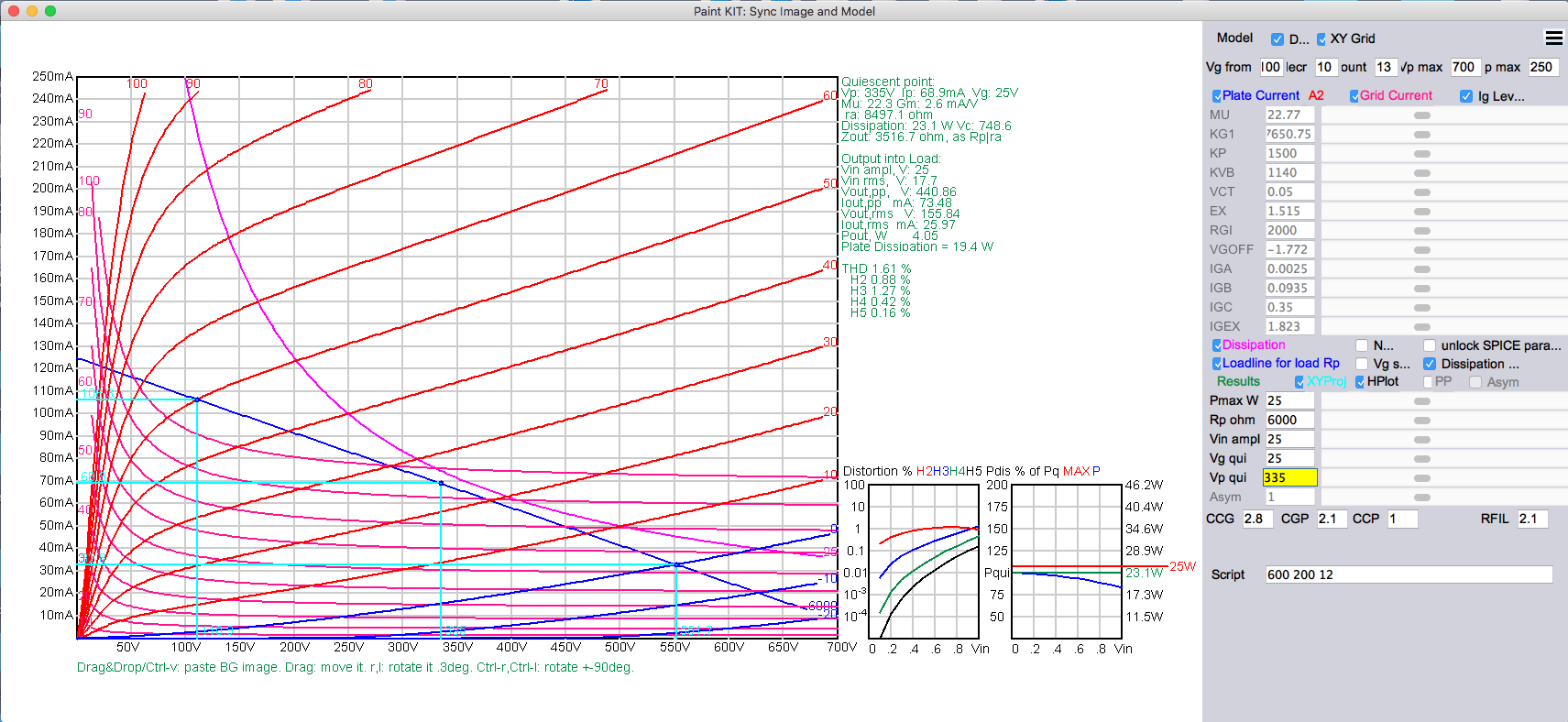
Task: Click the MU slider handle
Action: point(1422,115)
